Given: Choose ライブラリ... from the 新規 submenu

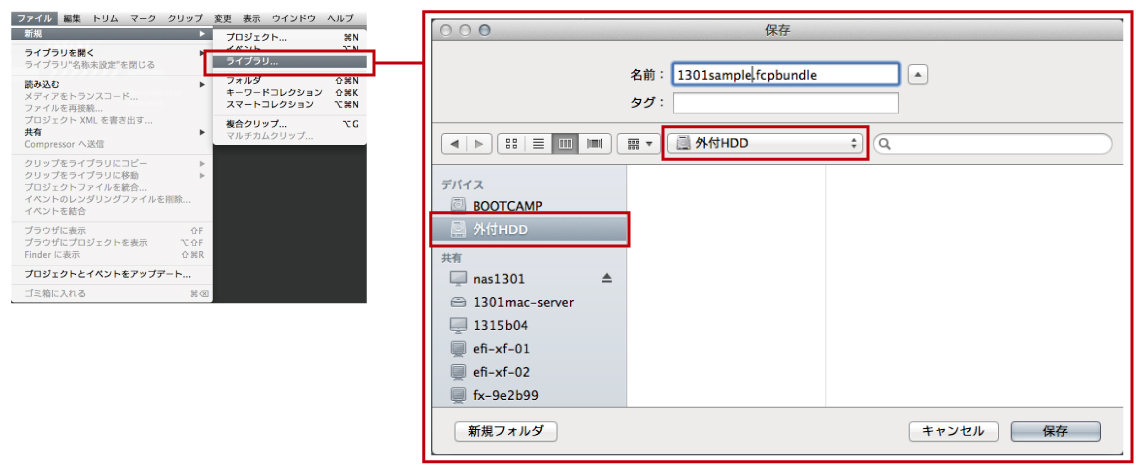Looking at the screenshot, I should [x=252, y=62].
